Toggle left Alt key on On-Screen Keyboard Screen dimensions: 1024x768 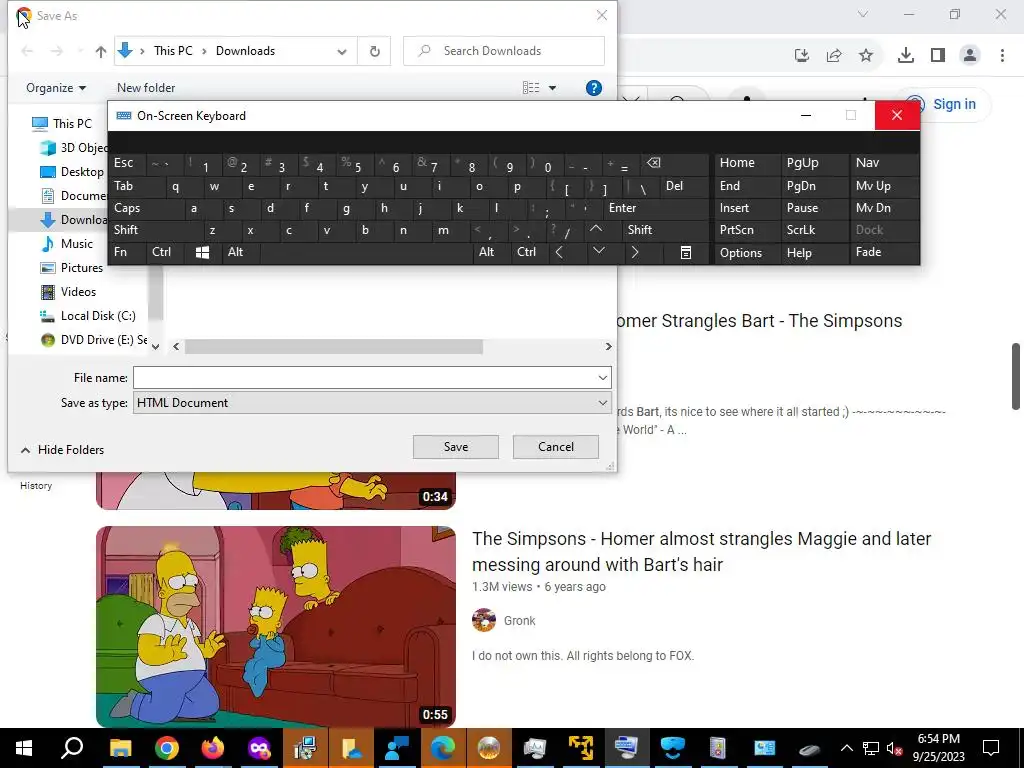pos(241,252)
